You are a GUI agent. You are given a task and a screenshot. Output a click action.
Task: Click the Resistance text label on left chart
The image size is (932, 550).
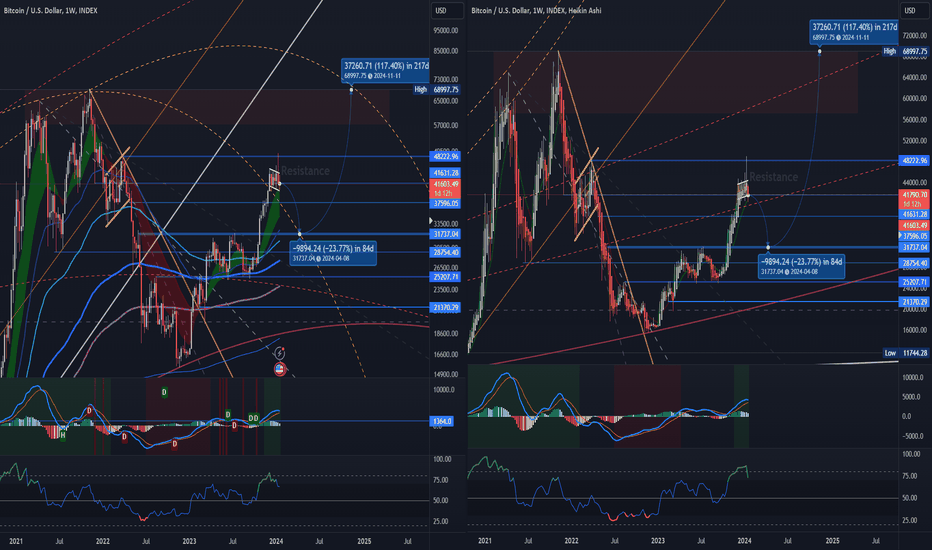point(306,171)
